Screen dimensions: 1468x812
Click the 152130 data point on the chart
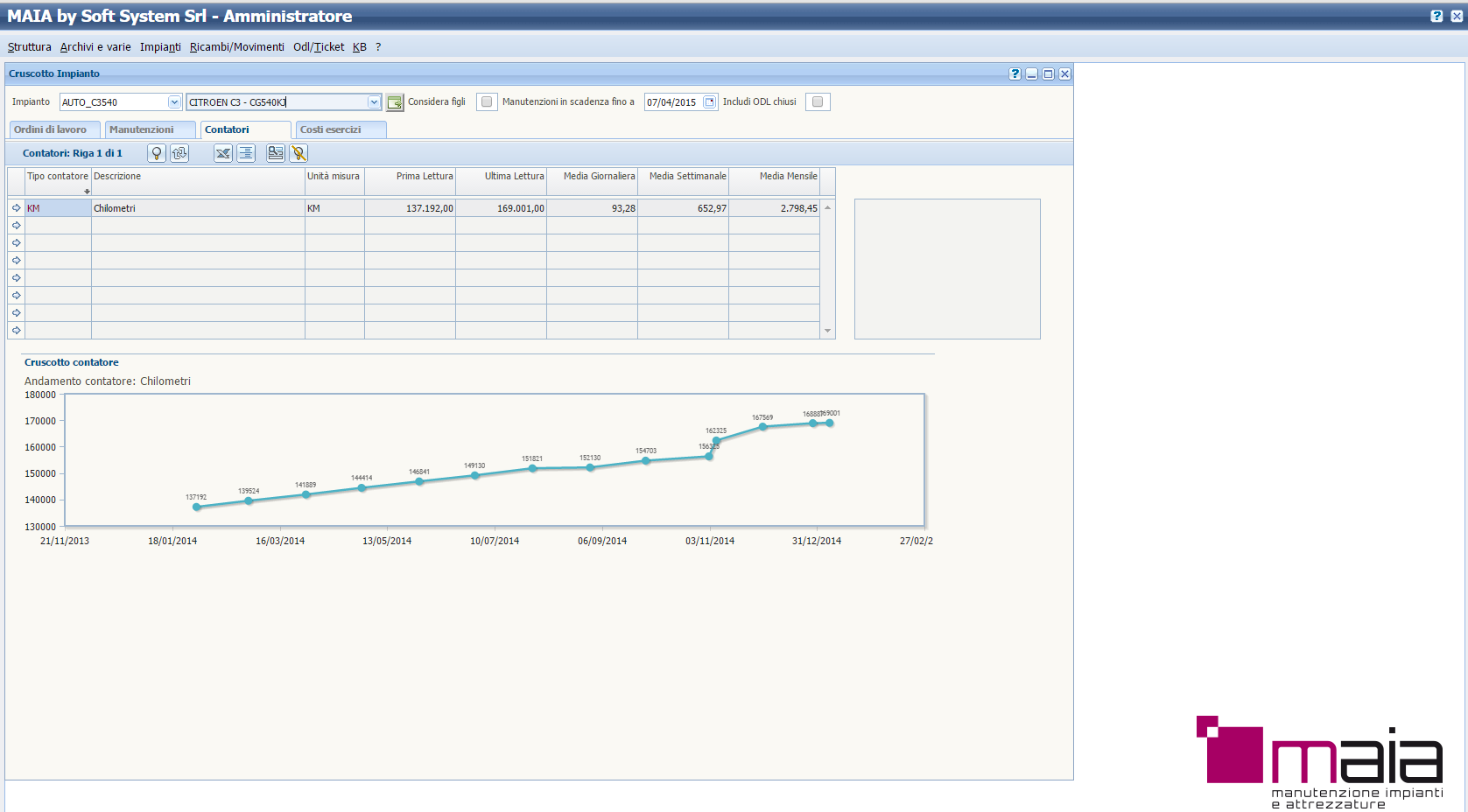(590, 467)
